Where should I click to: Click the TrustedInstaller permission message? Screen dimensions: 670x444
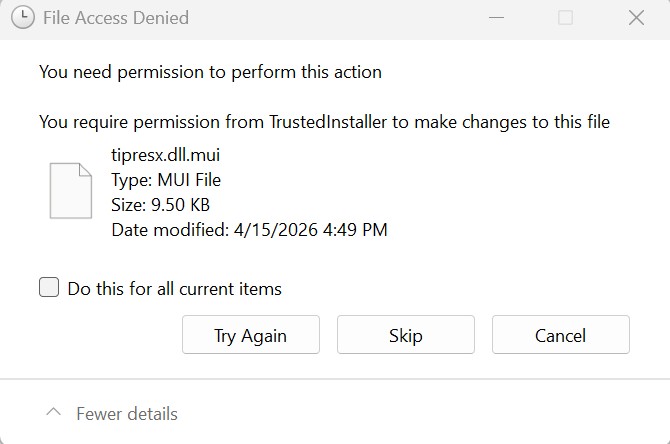point(324,122)
